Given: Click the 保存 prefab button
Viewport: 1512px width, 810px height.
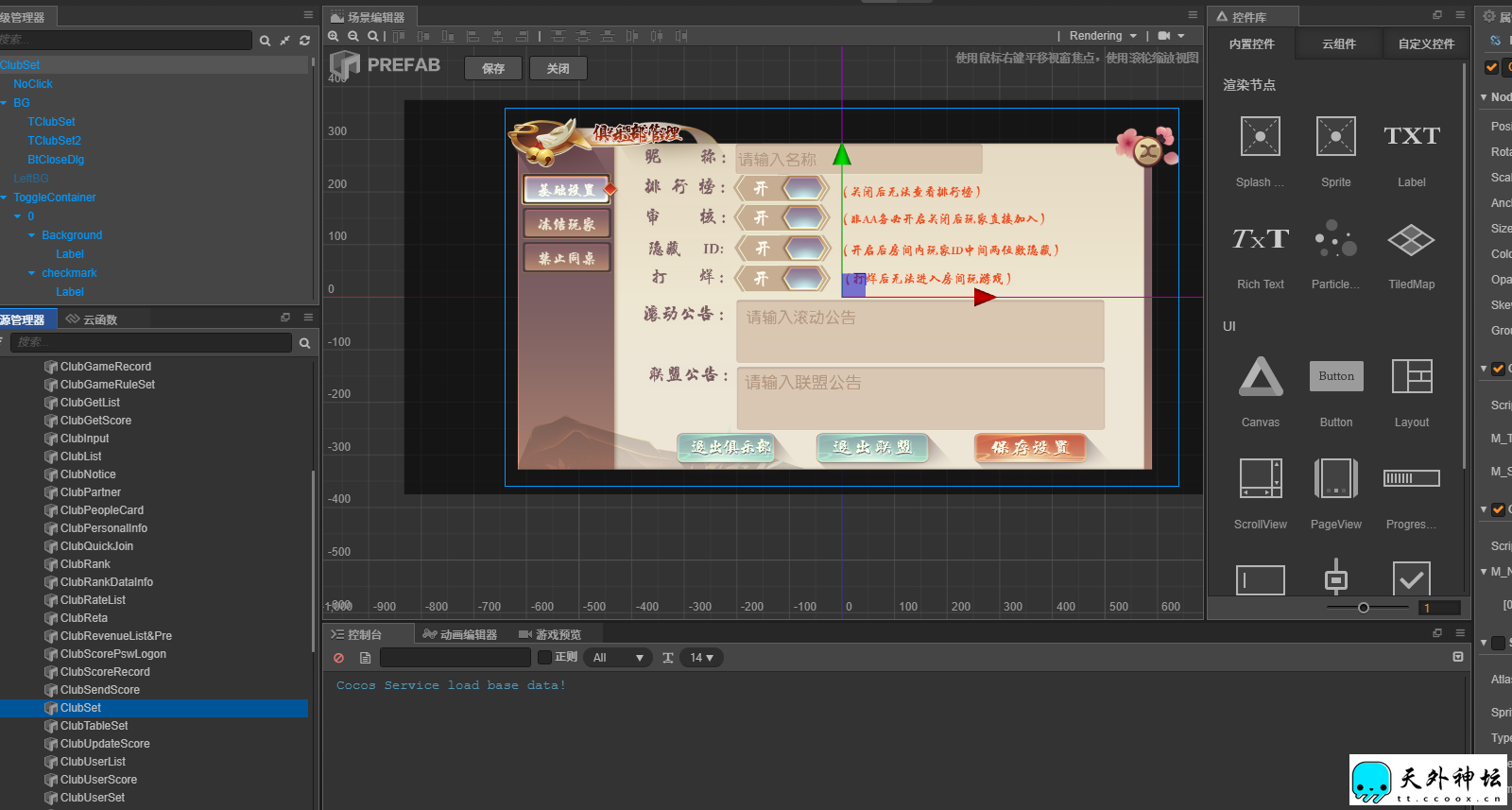Looking at the screenshot, I should pos(493,68).
